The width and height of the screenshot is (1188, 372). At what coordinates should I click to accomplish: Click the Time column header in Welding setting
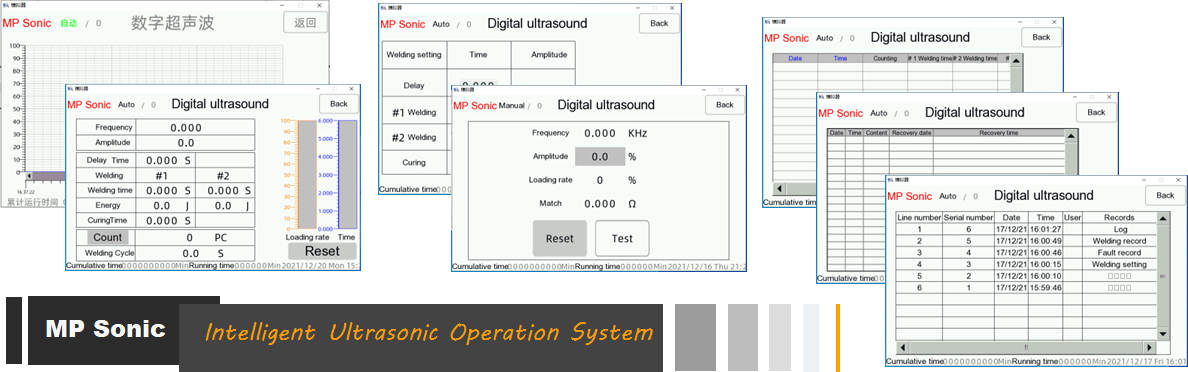pos(479,55)
